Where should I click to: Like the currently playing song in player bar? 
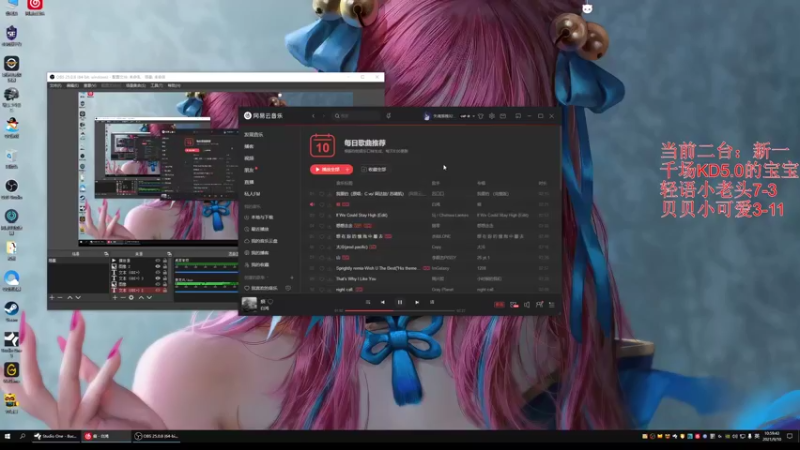(x=270, y=302)
